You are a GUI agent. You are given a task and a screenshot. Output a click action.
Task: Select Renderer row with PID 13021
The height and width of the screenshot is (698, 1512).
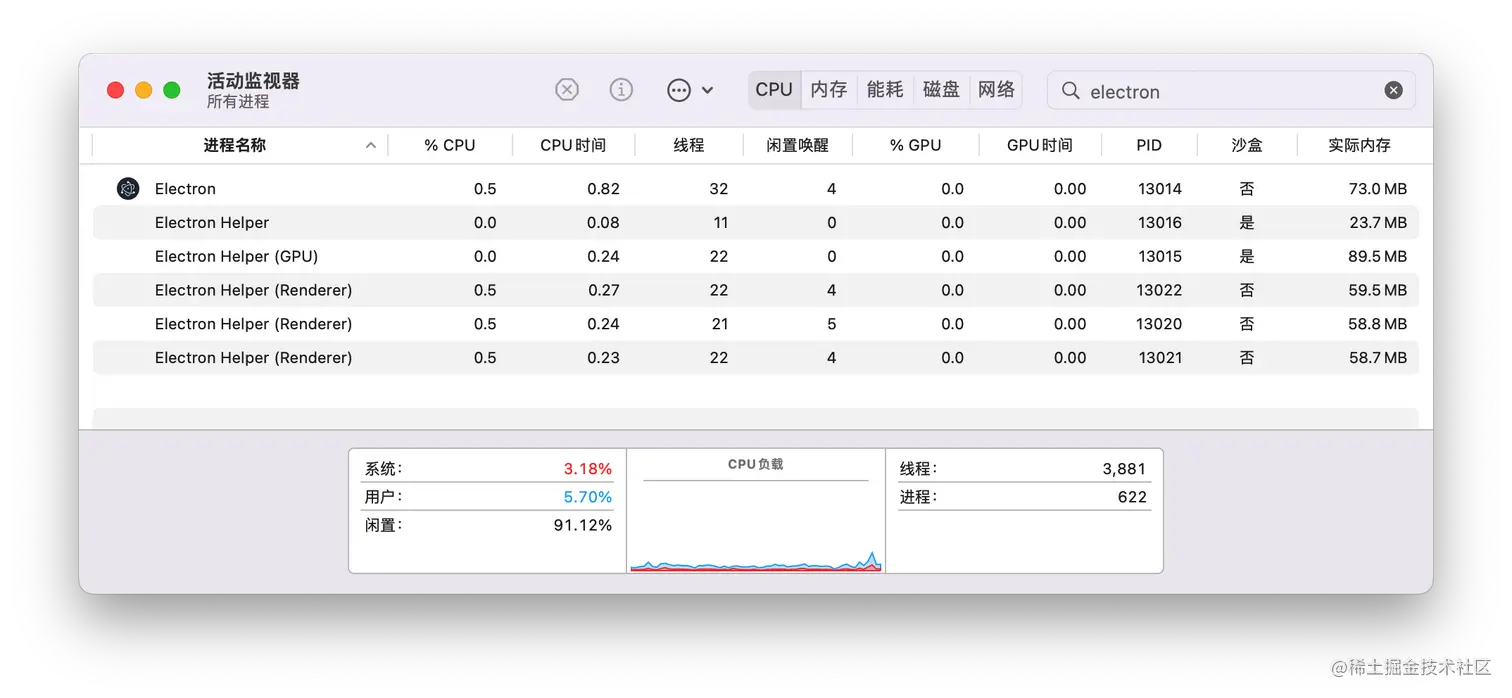pos(756,357)
